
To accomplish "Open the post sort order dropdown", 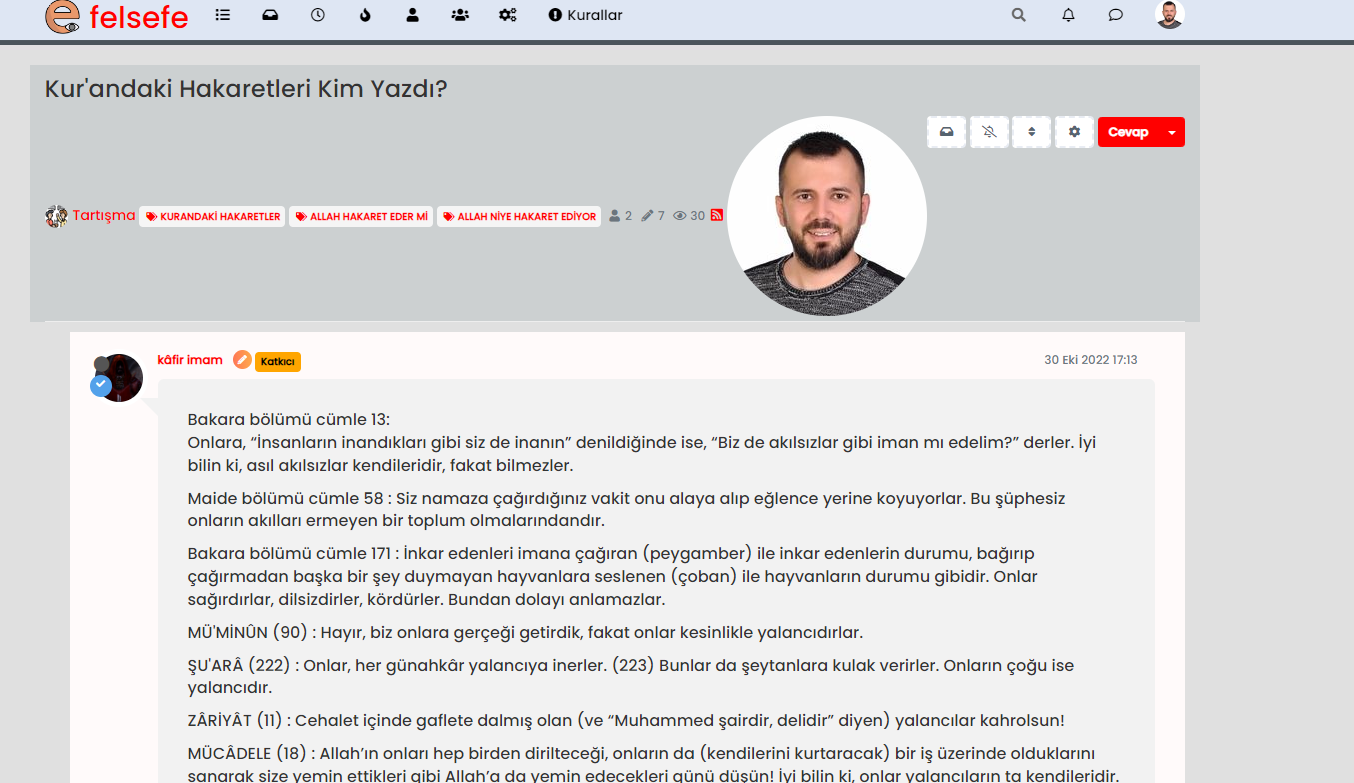I will (1032, 132).
